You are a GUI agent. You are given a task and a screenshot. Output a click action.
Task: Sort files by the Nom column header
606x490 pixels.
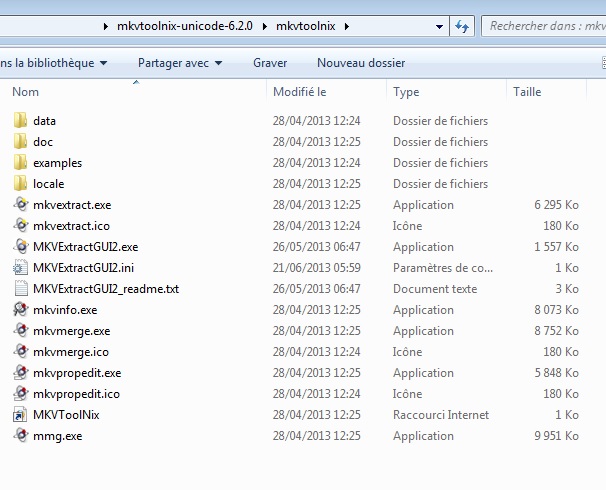[26, 92]
